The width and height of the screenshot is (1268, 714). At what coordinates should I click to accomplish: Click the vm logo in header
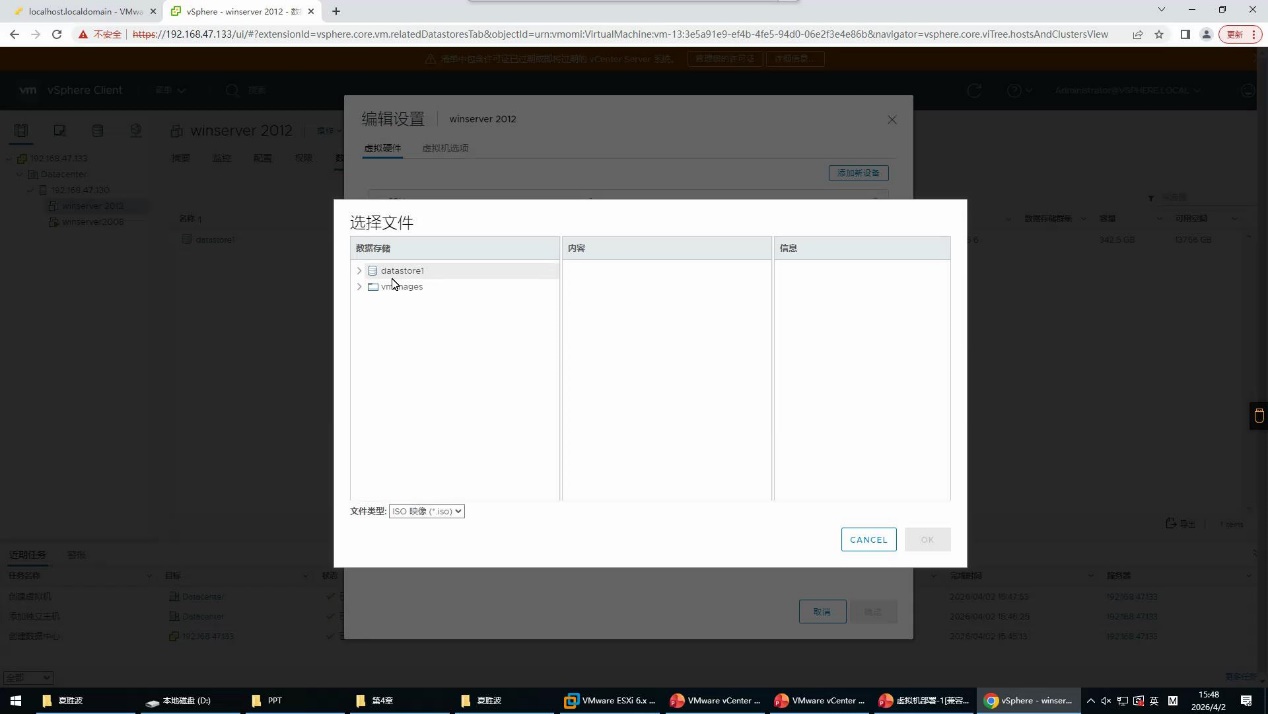pyautogui.click(x=27, y=90)
